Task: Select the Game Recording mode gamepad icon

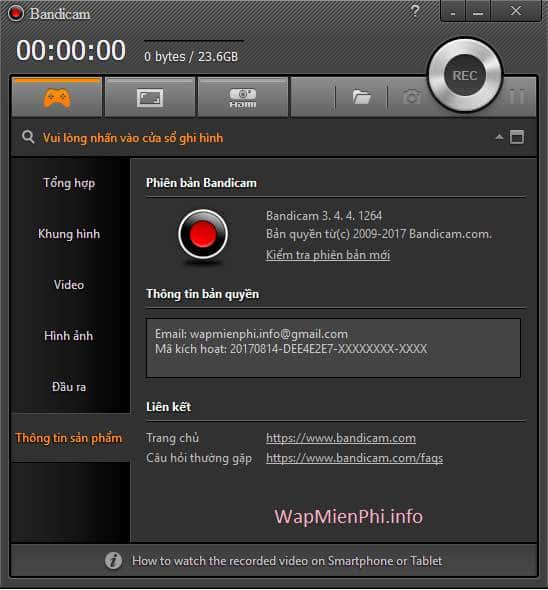Action: click(x=56, y=98)
